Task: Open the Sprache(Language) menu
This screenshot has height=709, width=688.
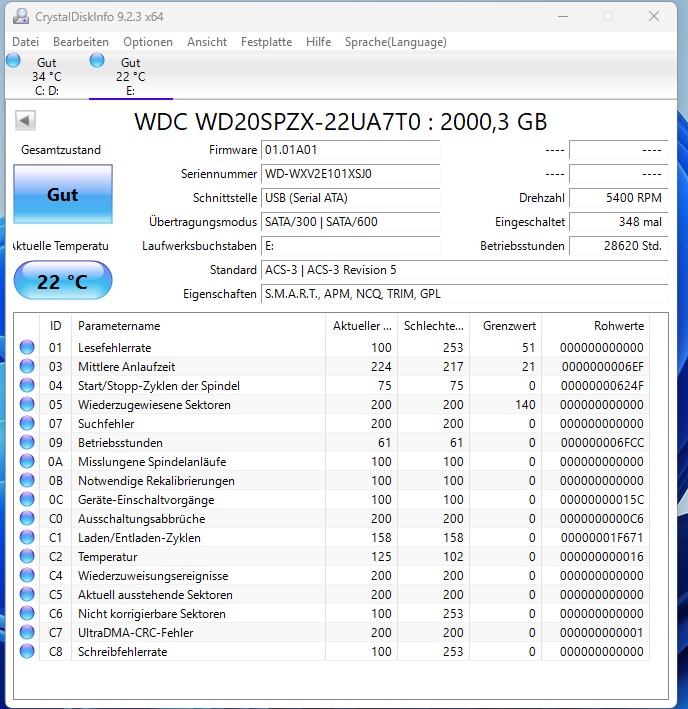Action: click(x=396, y=42)
